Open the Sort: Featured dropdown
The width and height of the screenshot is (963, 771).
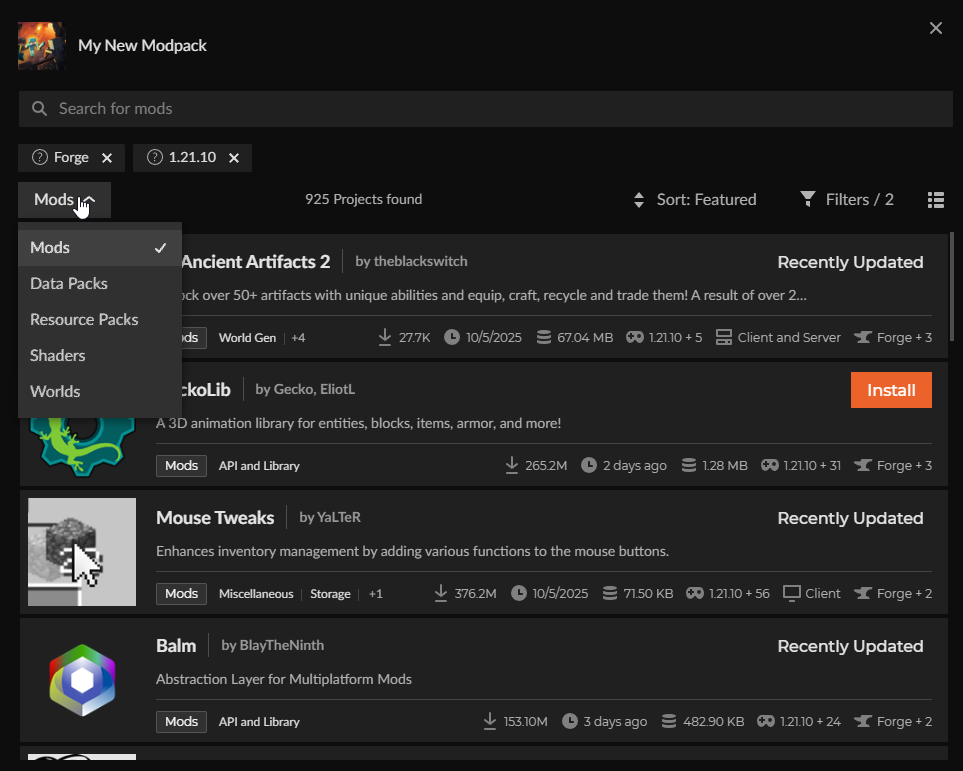click(695, 200)
